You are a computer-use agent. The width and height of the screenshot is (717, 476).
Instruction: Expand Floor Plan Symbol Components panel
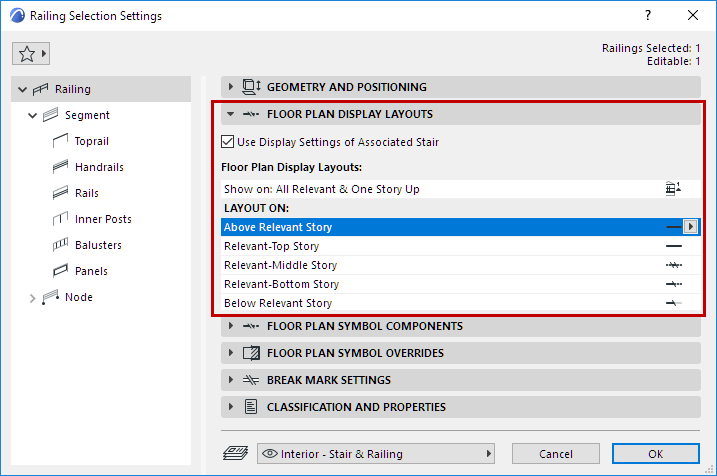(231, 326)
